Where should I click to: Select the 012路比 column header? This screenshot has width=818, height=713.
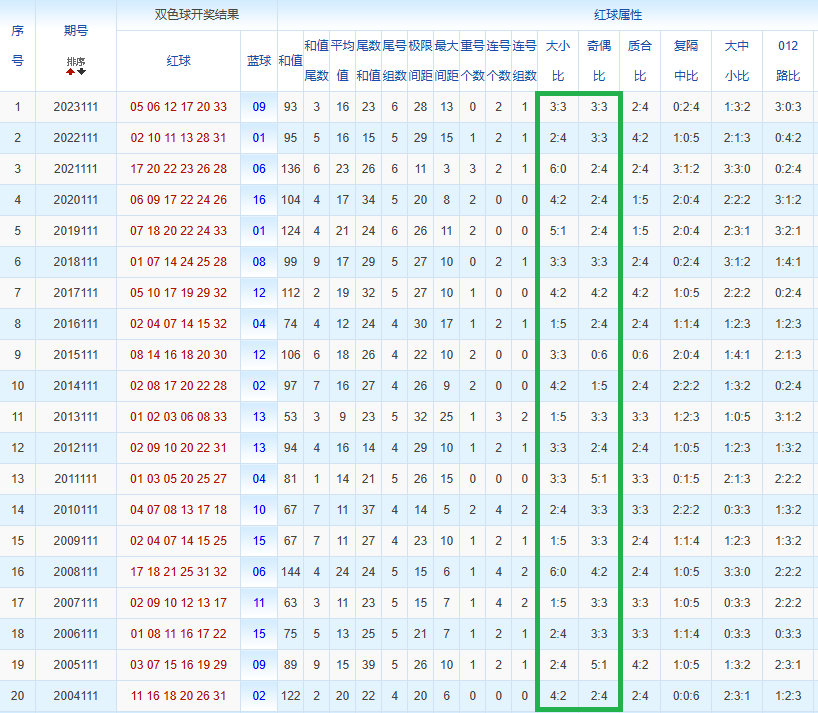788,61
